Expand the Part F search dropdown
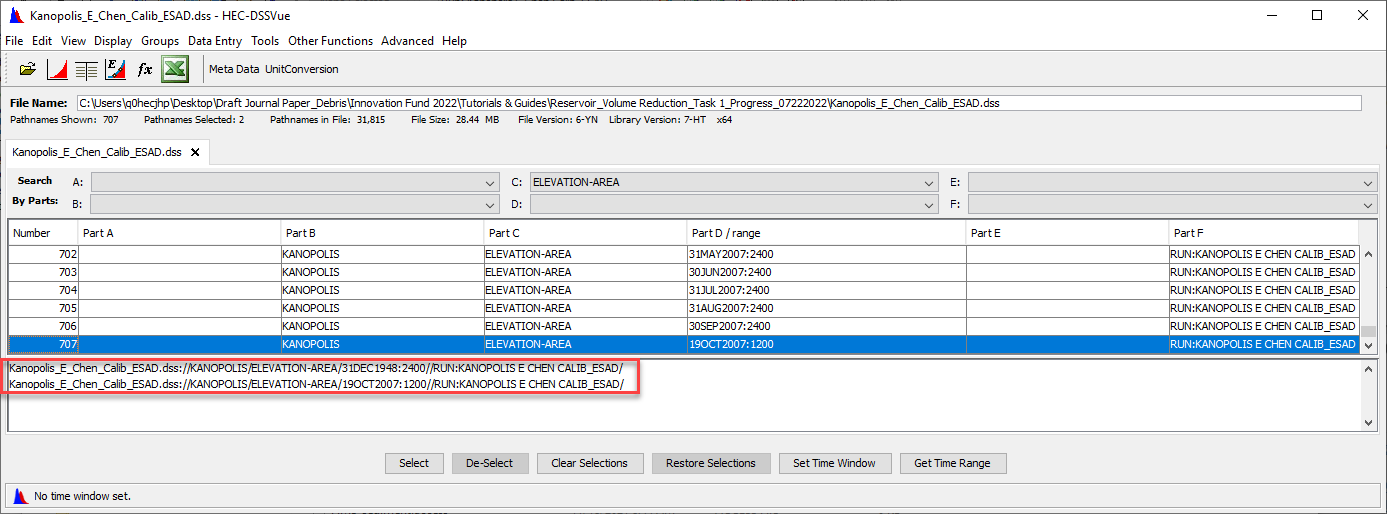This screenshot has height=514, width=1387. 1368,205
